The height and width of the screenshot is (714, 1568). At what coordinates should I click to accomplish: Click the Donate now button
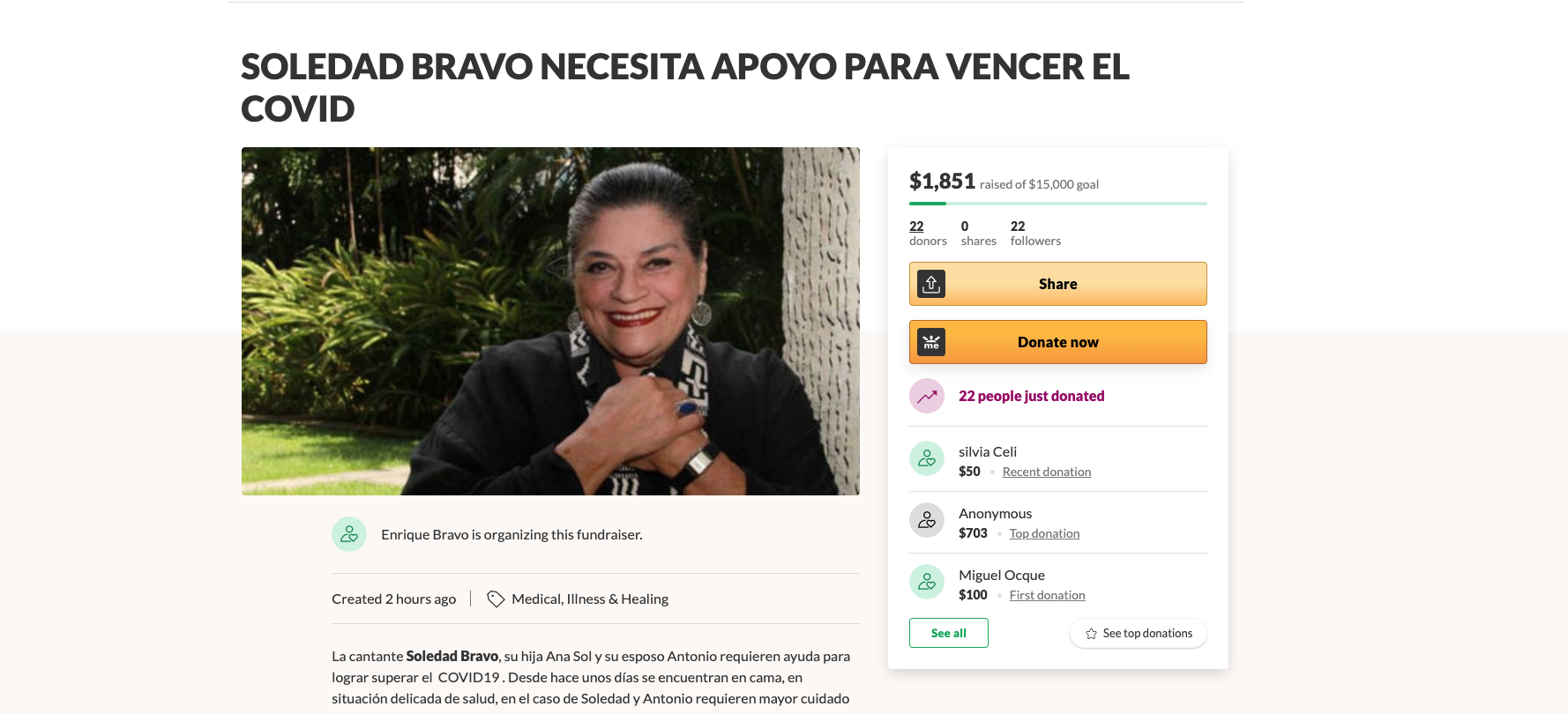[1058, 342]
